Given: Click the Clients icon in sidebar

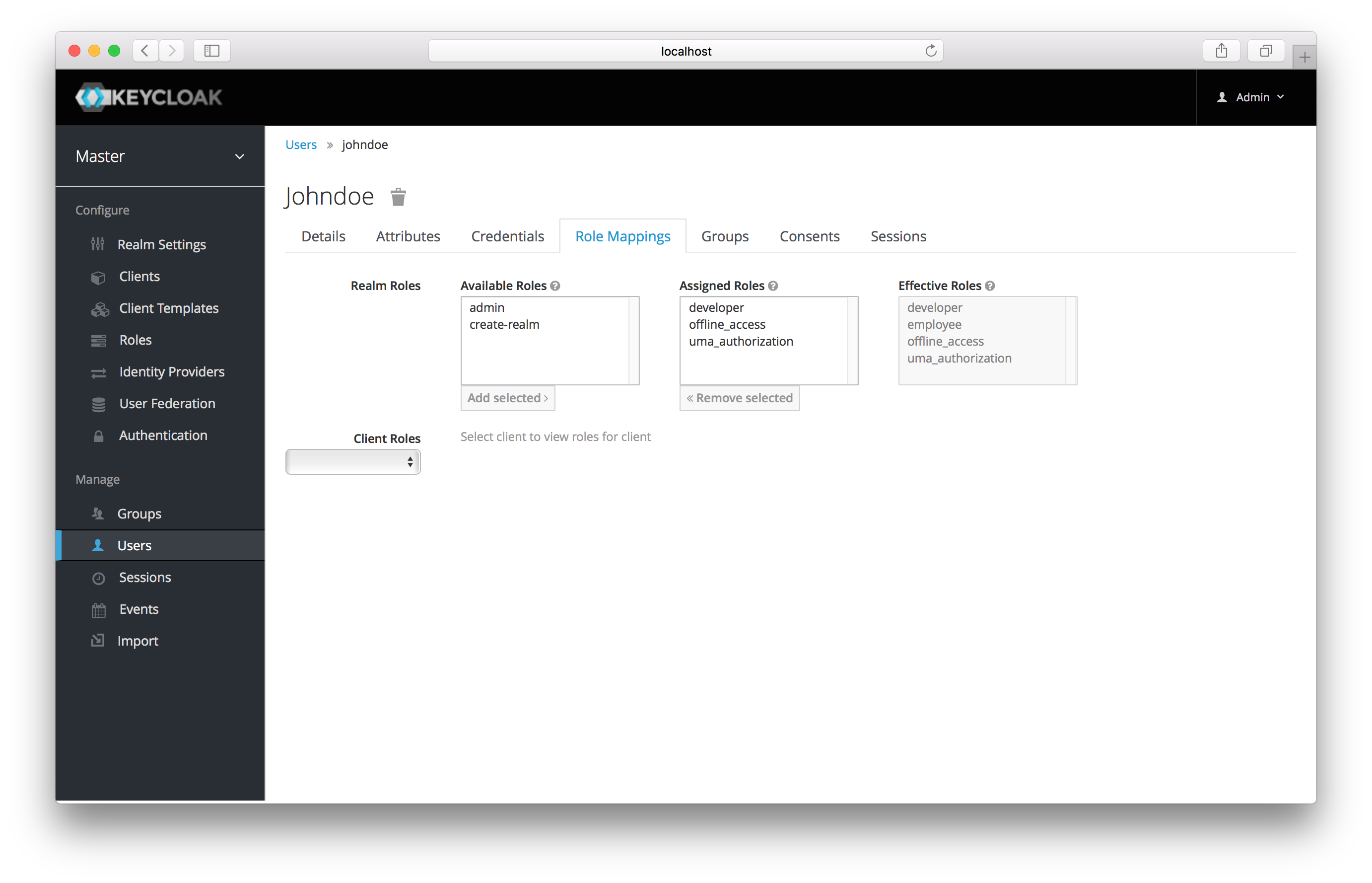Looking at the screenshot, I should [x=97, y=276].
